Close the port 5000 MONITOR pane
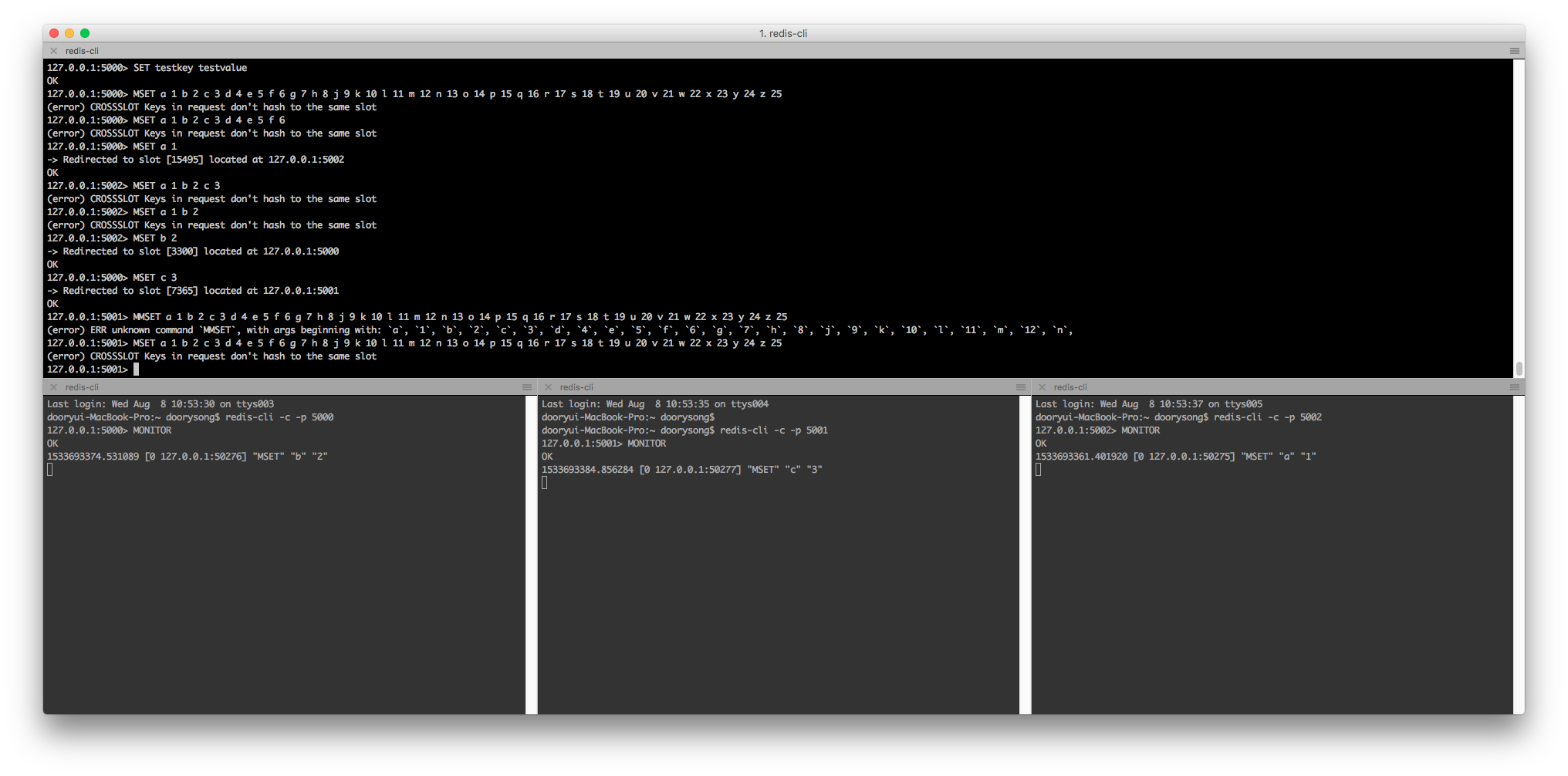 [x=53, y=387]
